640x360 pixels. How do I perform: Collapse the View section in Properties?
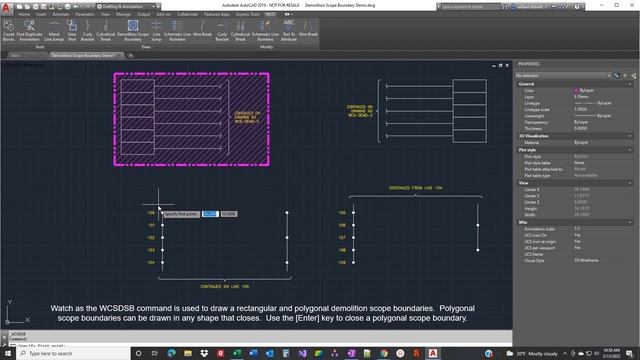coord(630,183)
